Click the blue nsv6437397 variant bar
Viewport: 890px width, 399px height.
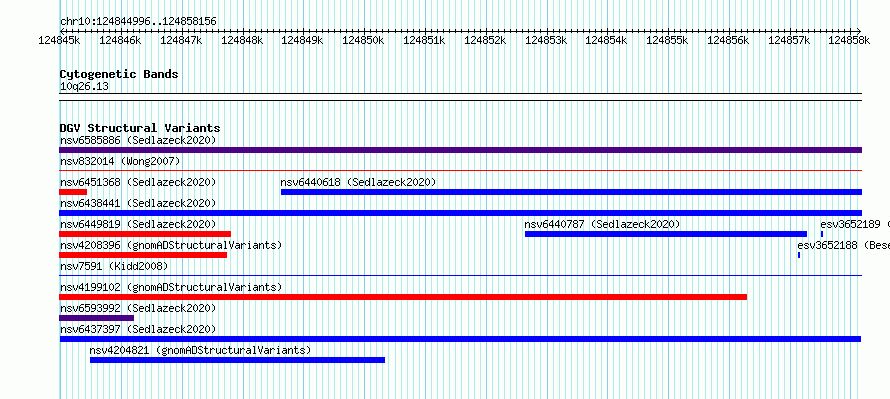[460, 339]
